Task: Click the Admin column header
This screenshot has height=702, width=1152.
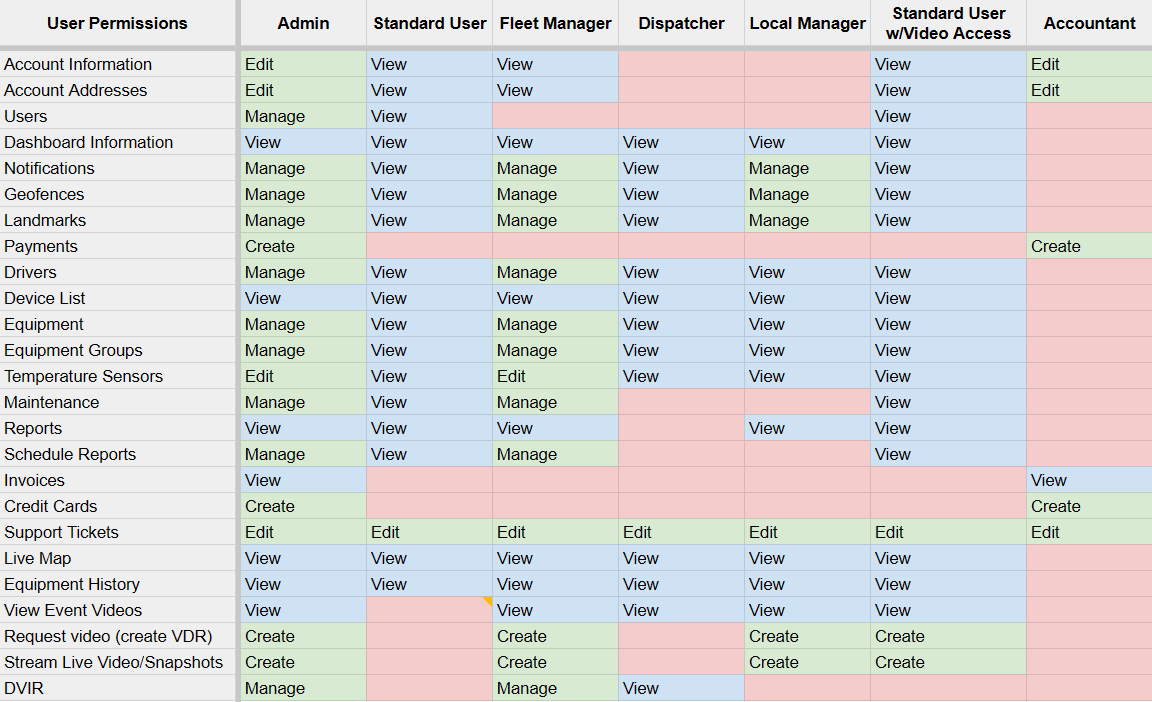Action: 303,23
